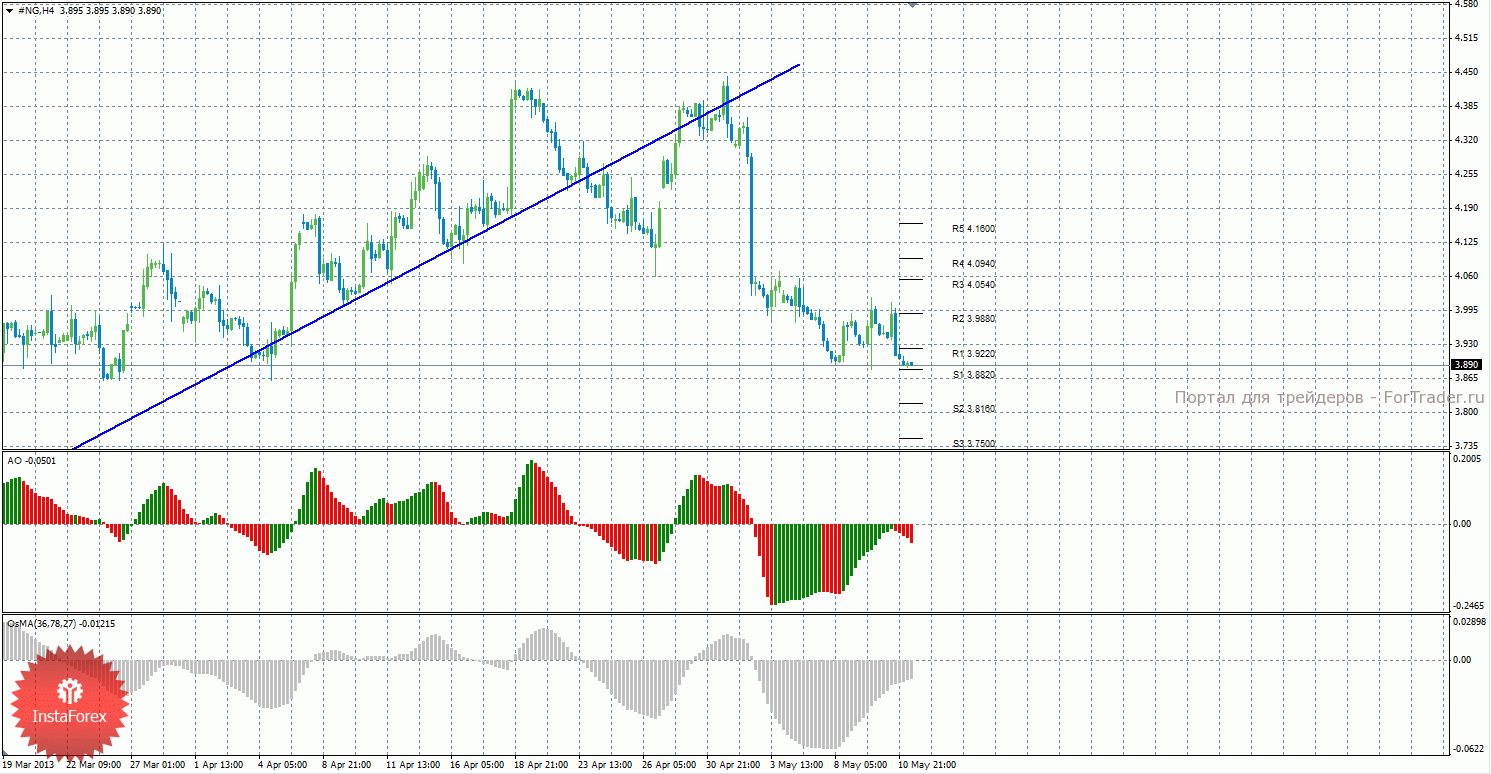
Task: Select the R3 4.0540 pivot label
Action: (973, 285)
